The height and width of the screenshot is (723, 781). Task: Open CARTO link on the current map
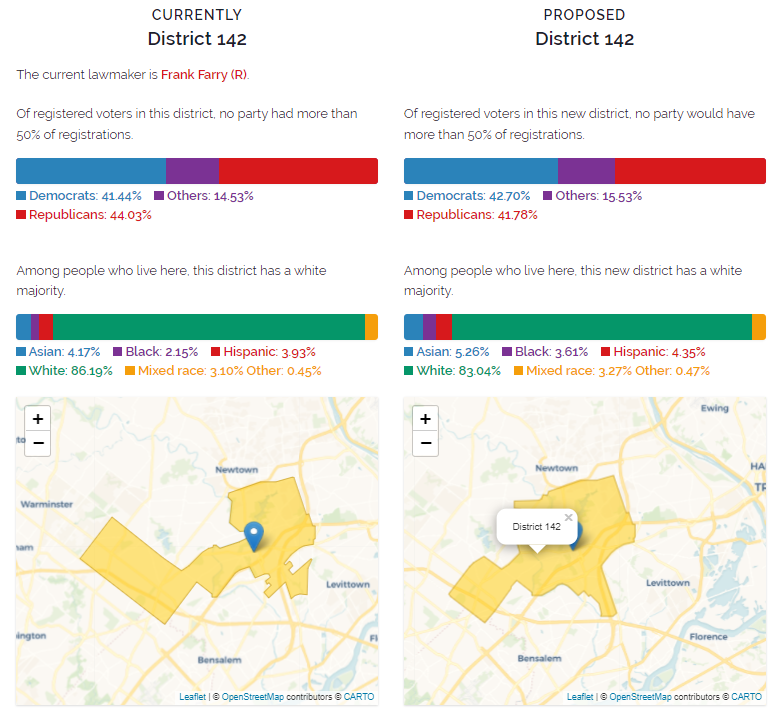click(x=359, y=697)
